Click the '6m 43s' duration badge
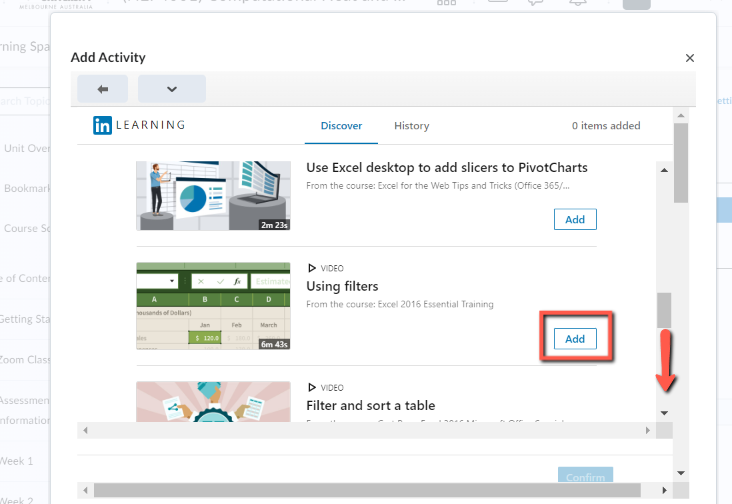This screenshot has height=504, width=732. coord(274,344)
